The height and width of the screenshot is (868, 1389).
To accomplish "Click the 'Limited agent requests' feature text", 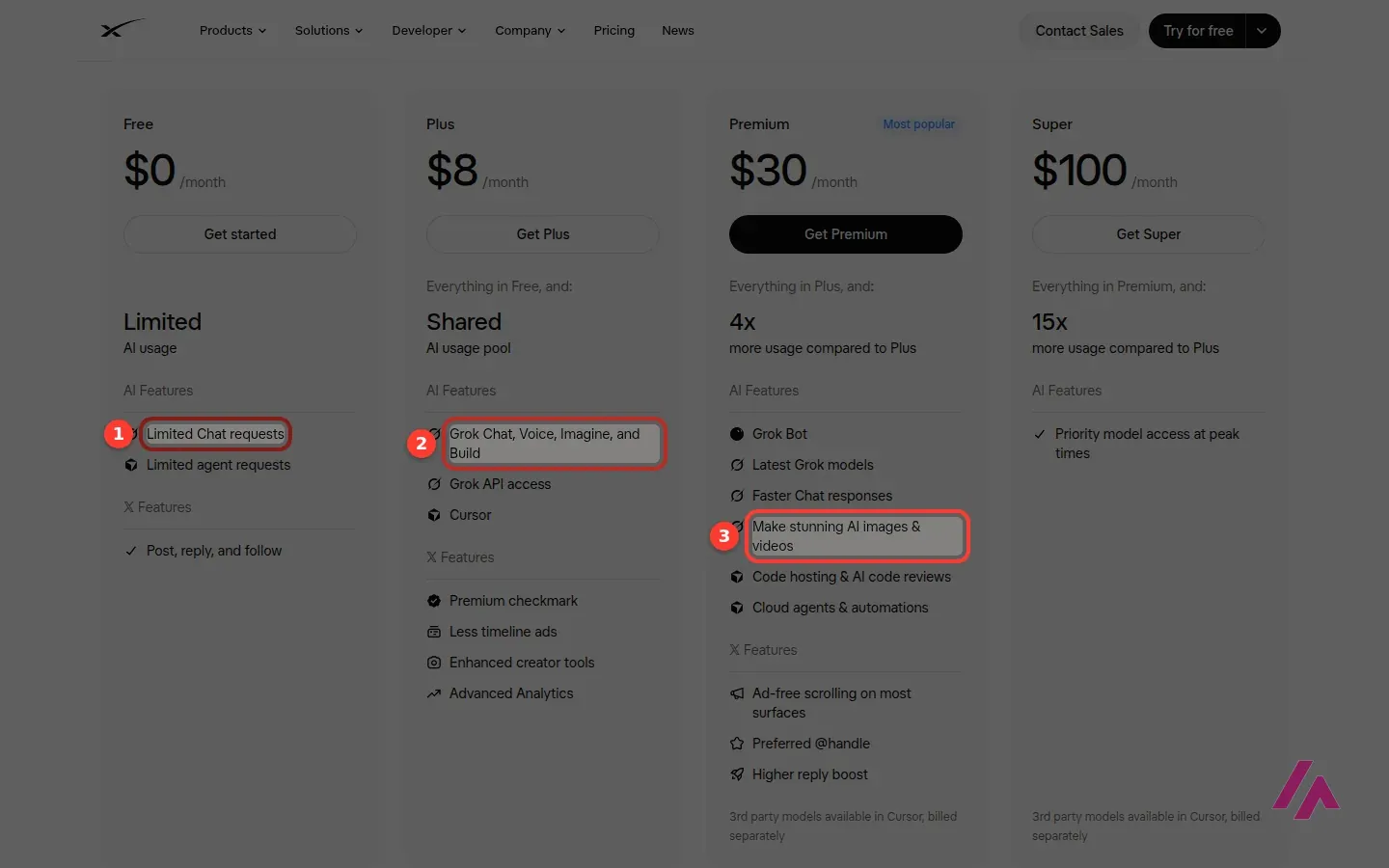I will point(218,465).
